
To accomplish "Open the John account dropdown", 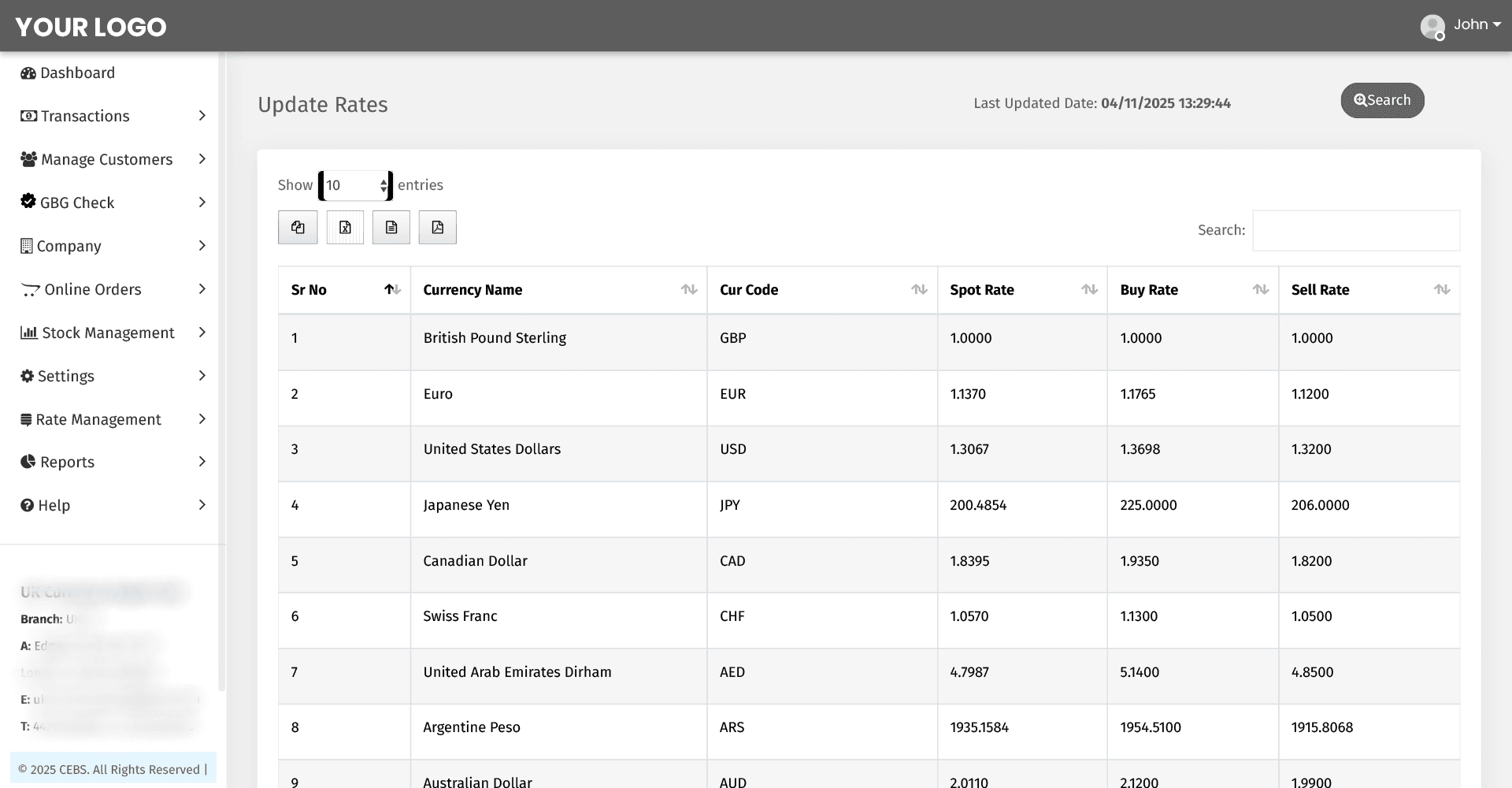I will (x=1476, y=24).
